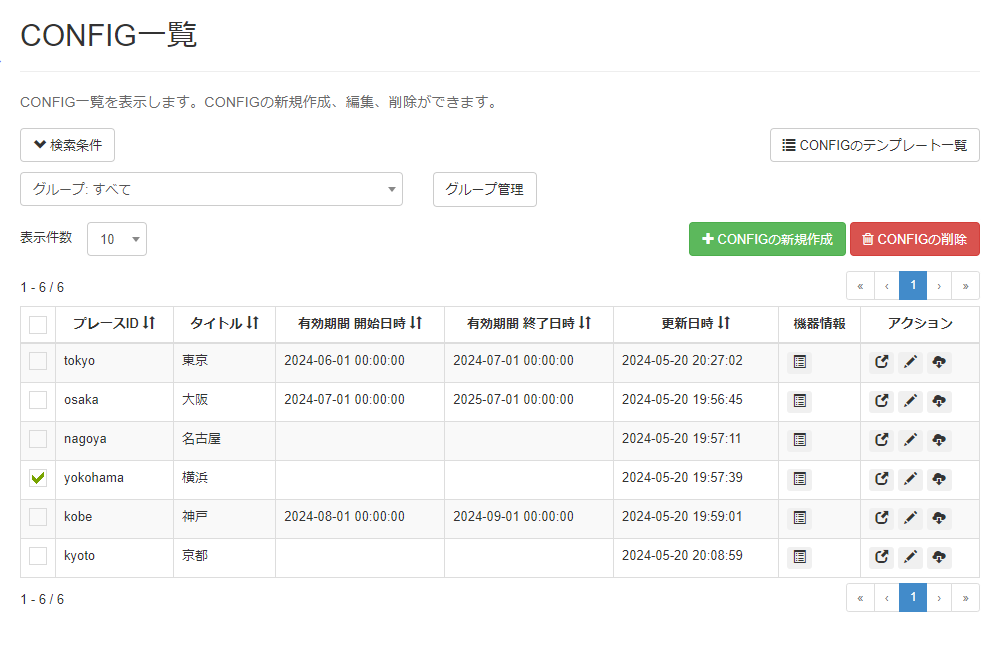
Task: Open external link icon for kobe row
Action: tap(881, 518)
